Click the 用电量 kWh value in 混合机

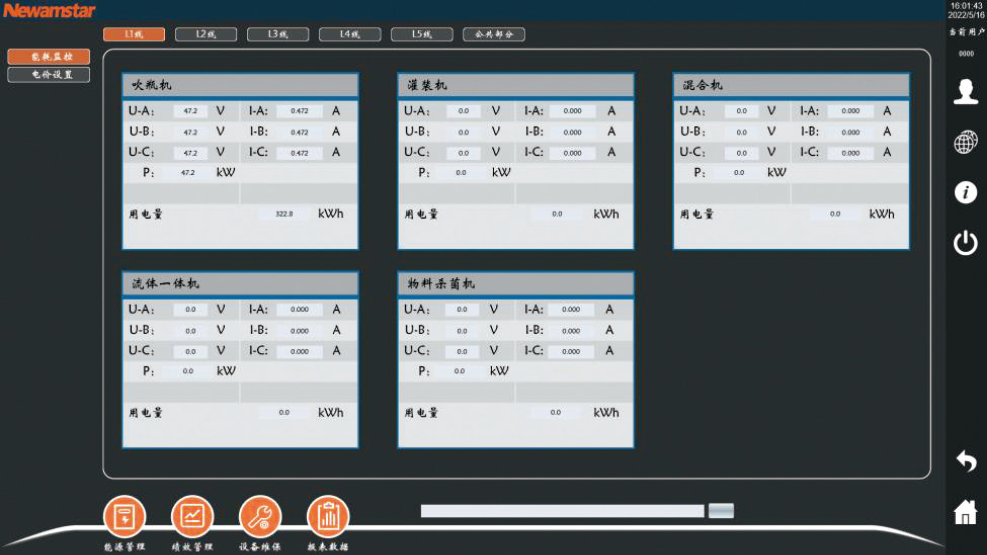(x=835, y=214)
